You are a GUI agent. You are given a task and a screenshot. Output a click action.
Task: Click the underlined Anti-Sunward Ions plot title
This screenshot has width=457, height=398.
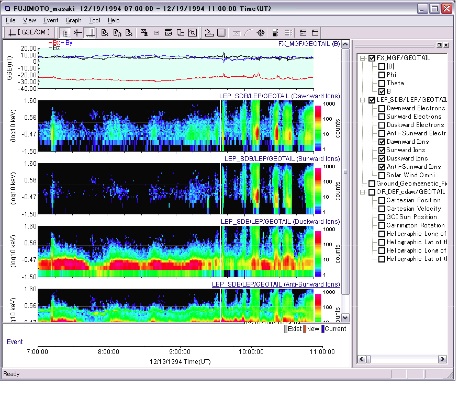coord(276,284)
